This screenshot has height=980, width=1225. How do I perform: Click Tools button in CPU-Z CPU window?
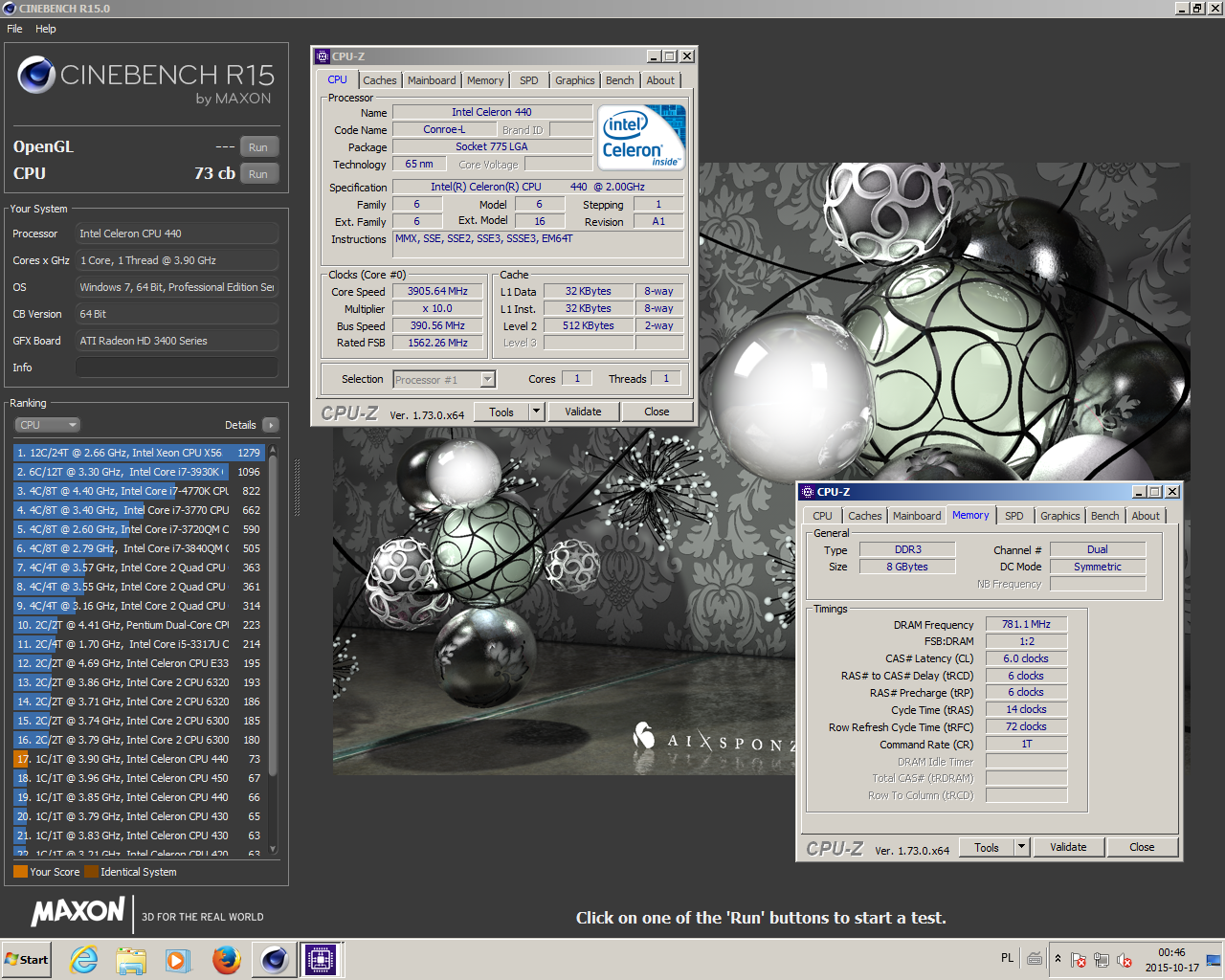coord(501,412)
